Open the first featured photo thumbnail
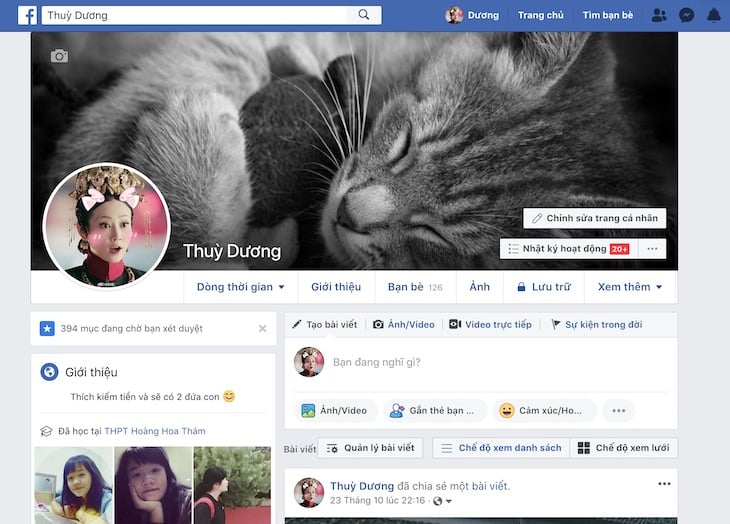Image resolution: width=730 pixels, height=524 pixels. click(74, 485)
